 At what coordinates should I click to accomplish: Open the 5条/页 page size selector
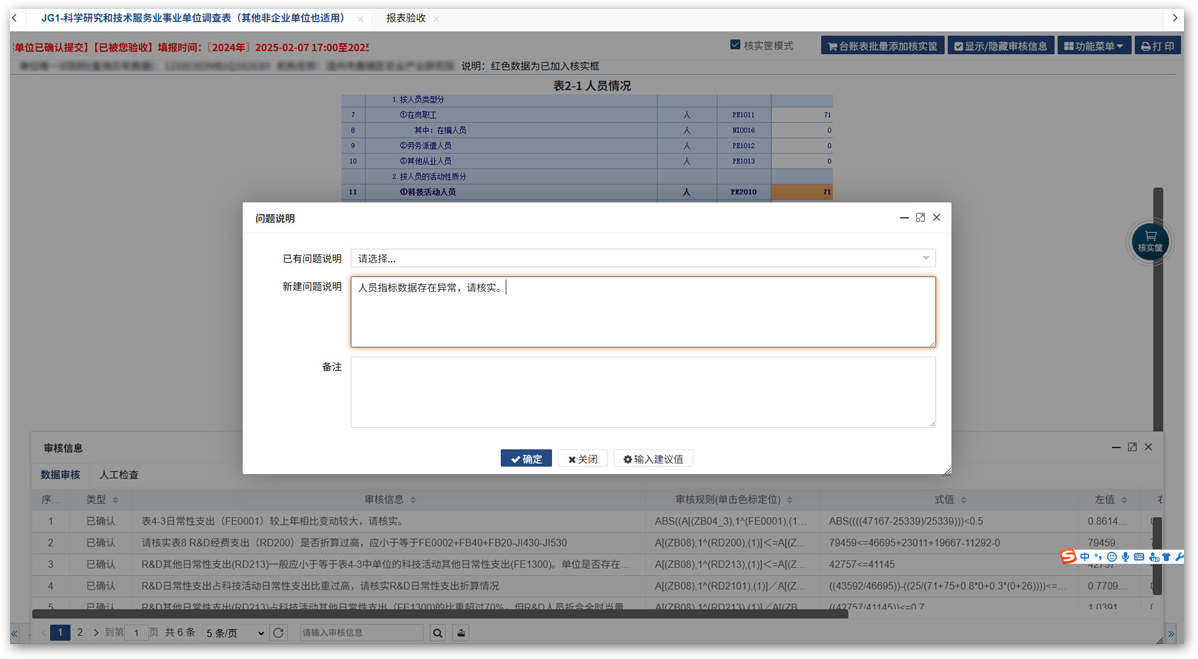[234, 633]
